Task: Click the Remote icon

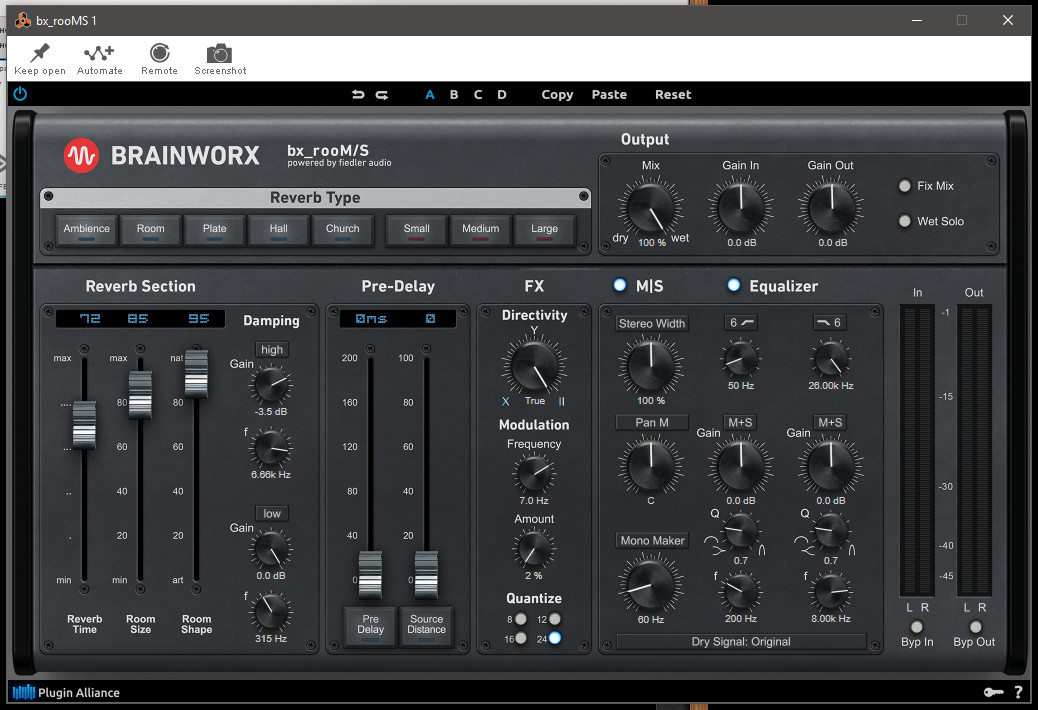Action: tap(160, 53)
